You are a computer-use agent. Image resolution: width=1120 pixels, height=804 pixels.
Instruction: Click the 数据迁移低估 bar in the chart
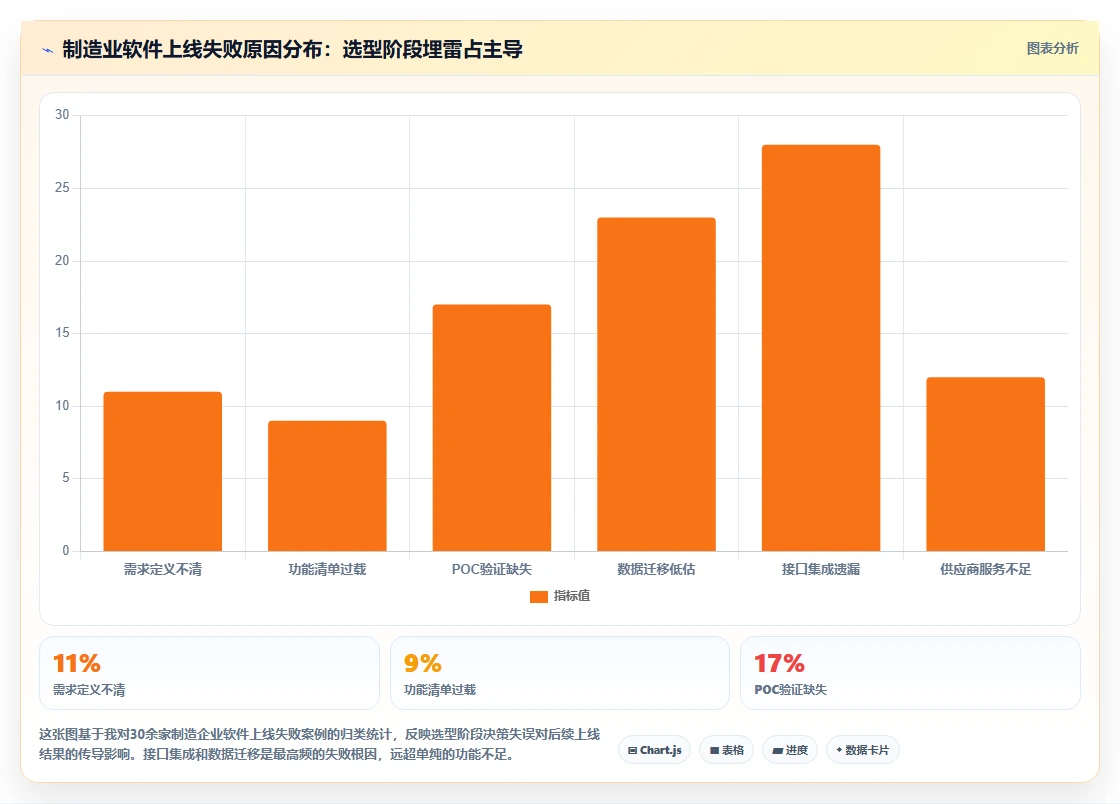656,384
